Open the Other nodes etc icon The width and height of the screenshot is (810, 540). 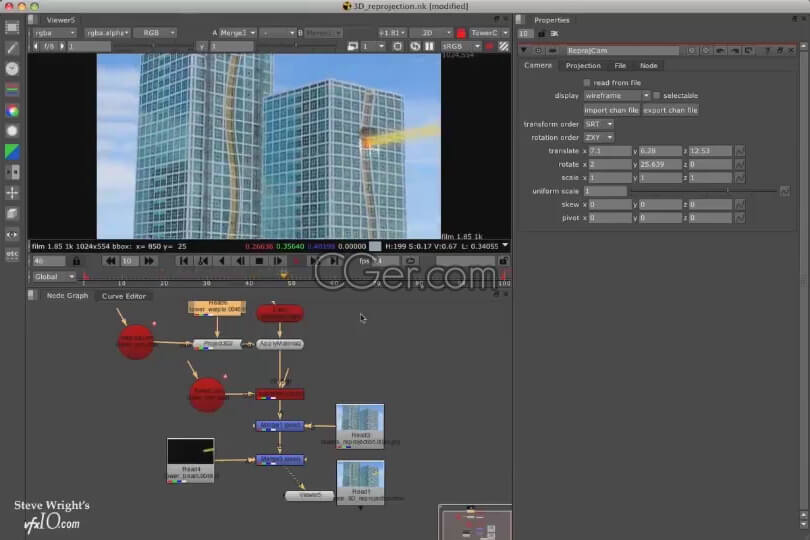(x=12, y=254)
